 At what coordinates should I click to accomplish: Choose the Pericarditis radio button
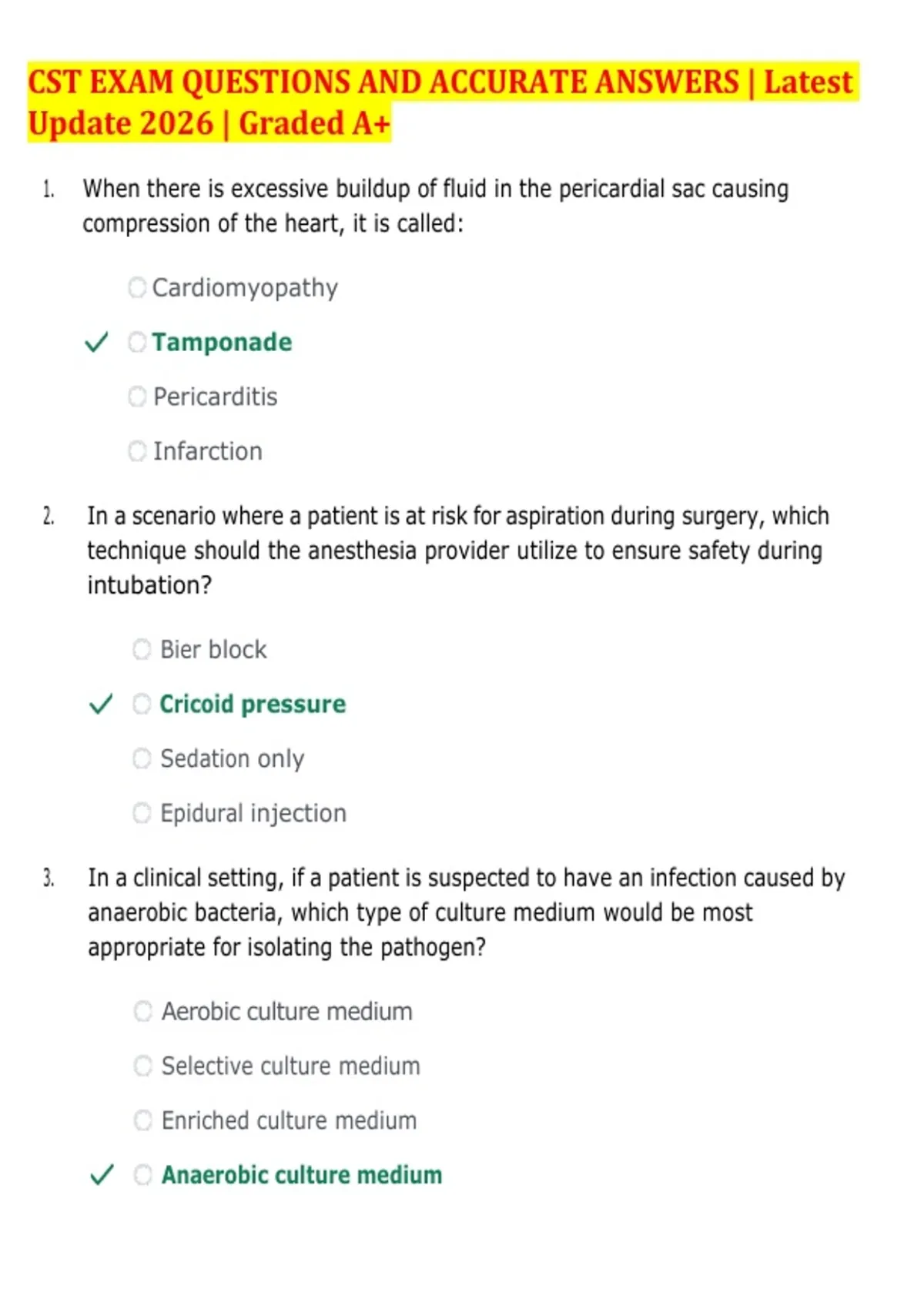(x=137, y=397)
